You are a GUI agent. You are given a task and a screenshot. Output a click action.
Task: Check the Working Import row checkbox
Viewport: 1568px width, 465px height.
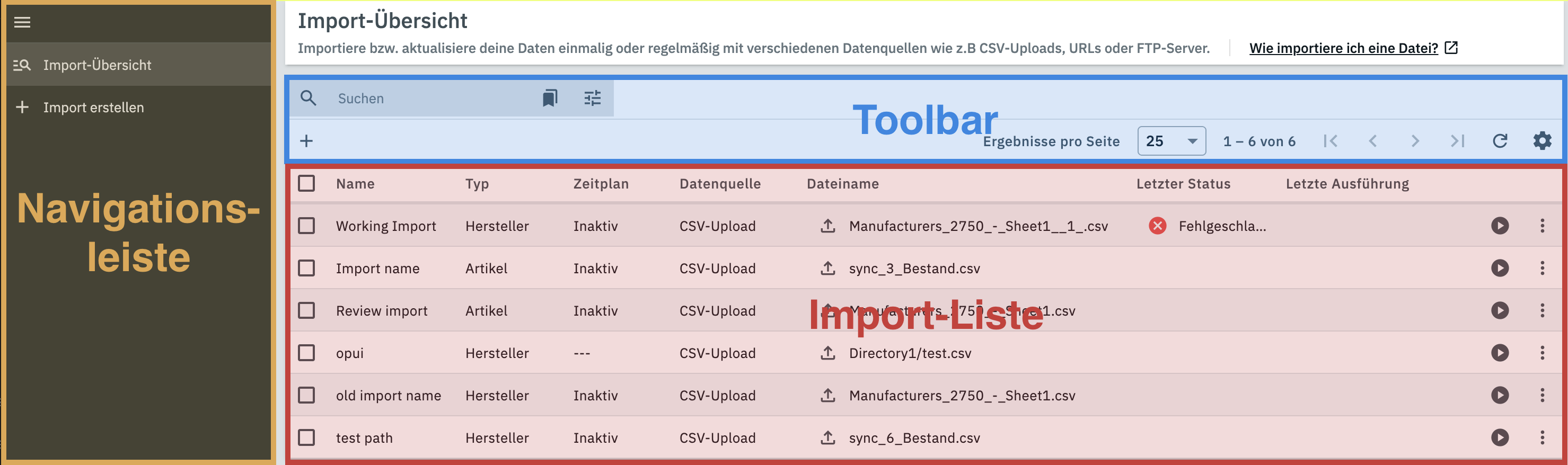pos(307,226)
